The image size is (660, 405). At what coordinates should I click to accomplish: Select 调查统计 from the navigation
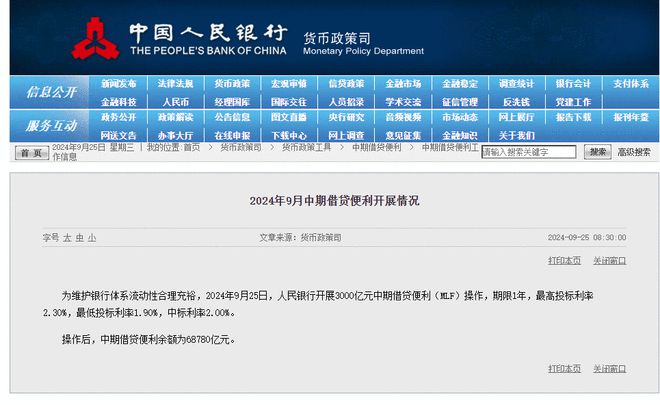[517, 84]
